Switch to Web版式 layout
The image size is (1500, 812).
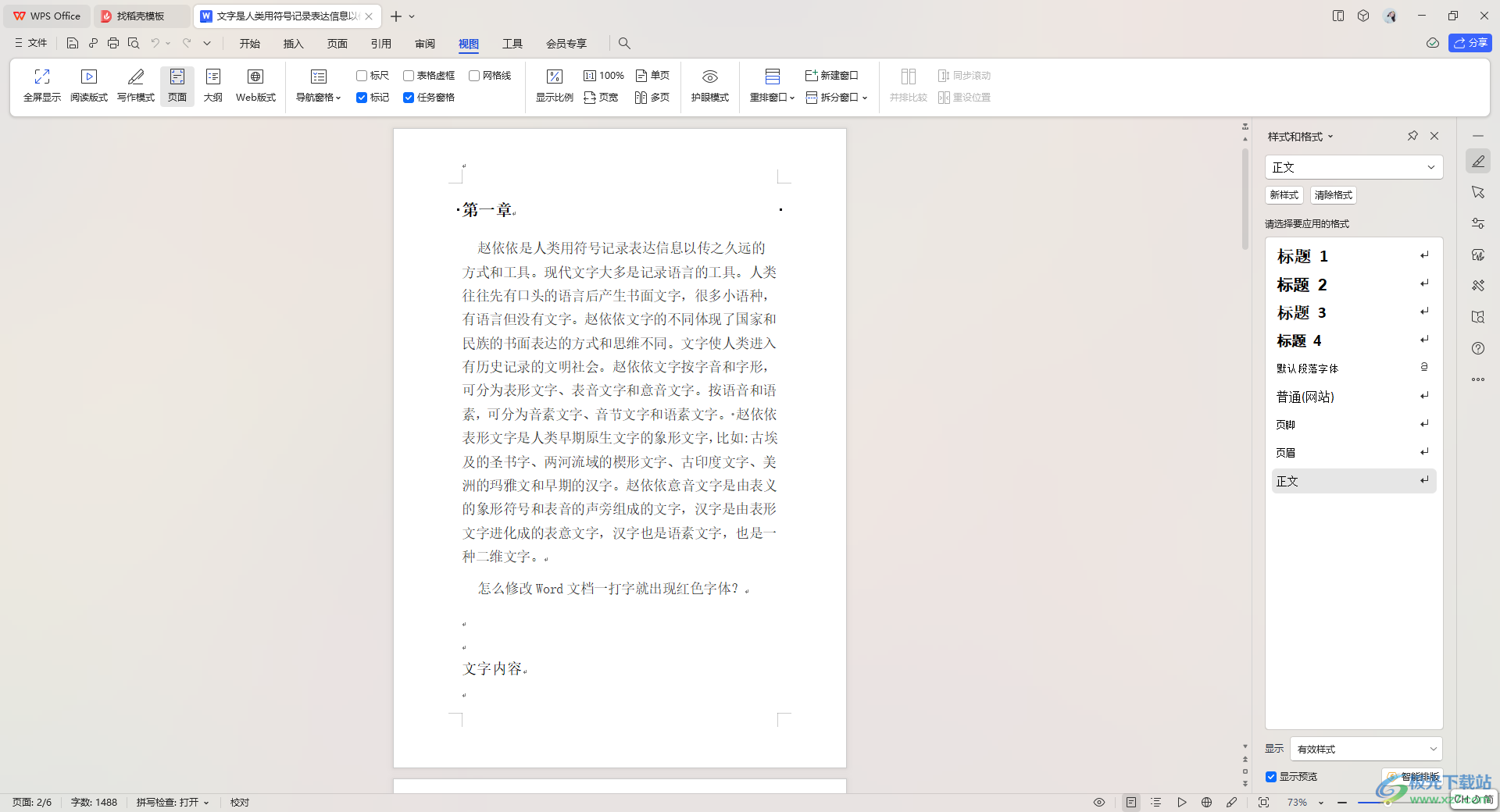coord(255,85)
